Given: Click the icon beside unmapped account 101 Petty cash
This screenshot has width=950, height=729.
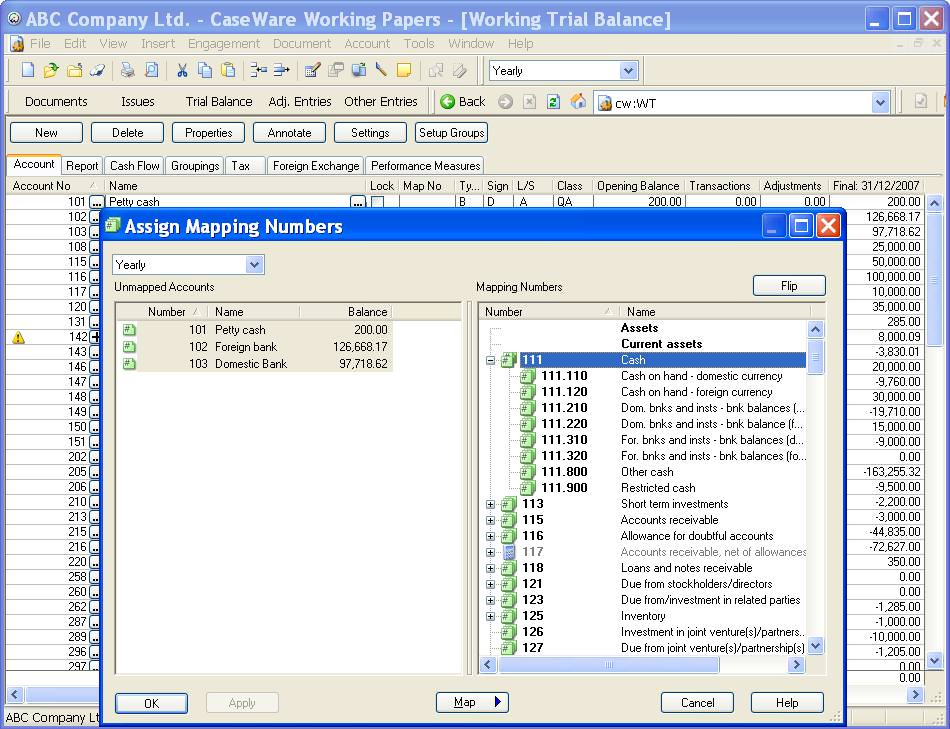Looking at the screenshot, I should (129, 330).
